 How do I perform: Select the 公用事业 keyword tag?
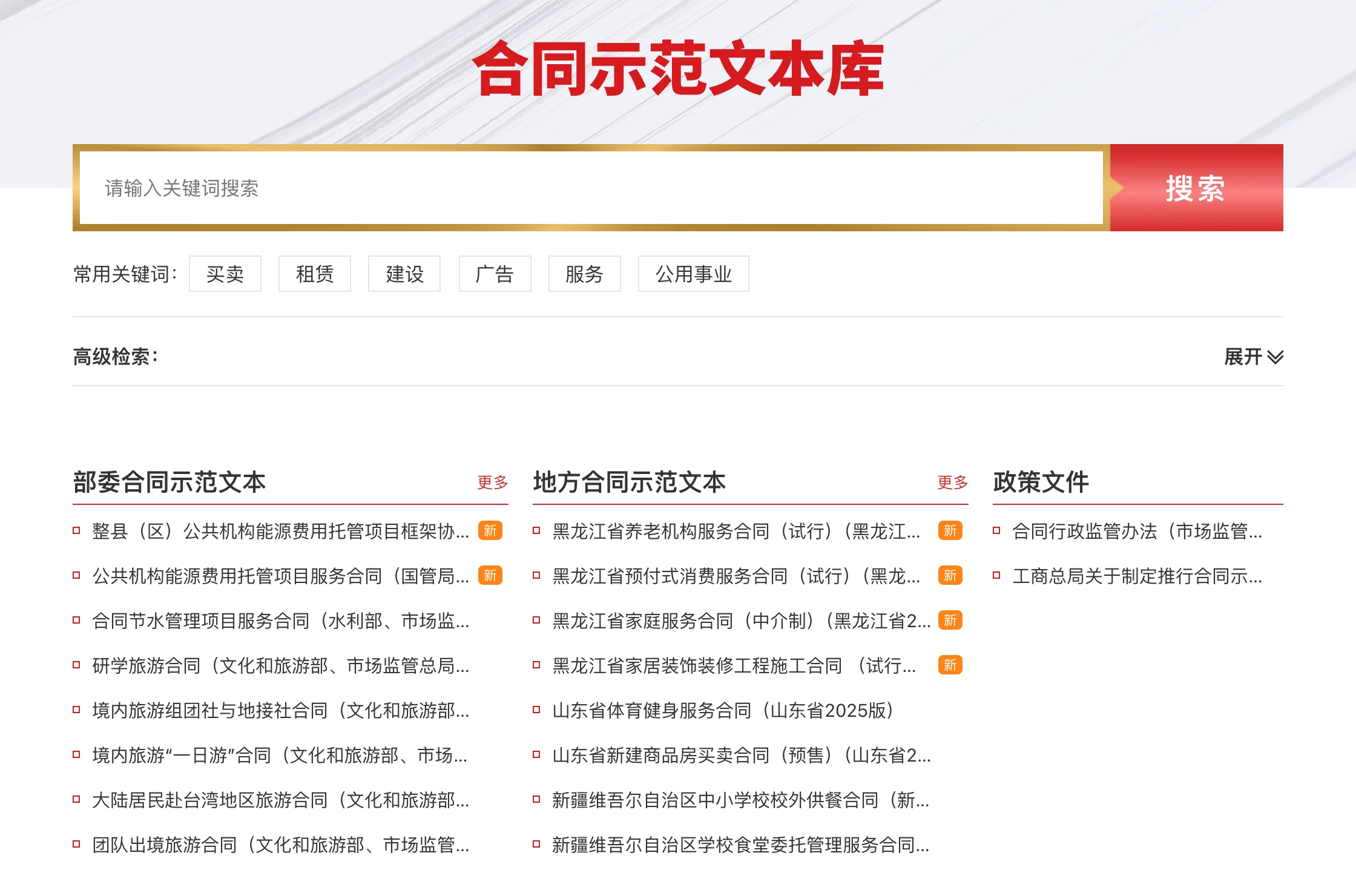693,274
